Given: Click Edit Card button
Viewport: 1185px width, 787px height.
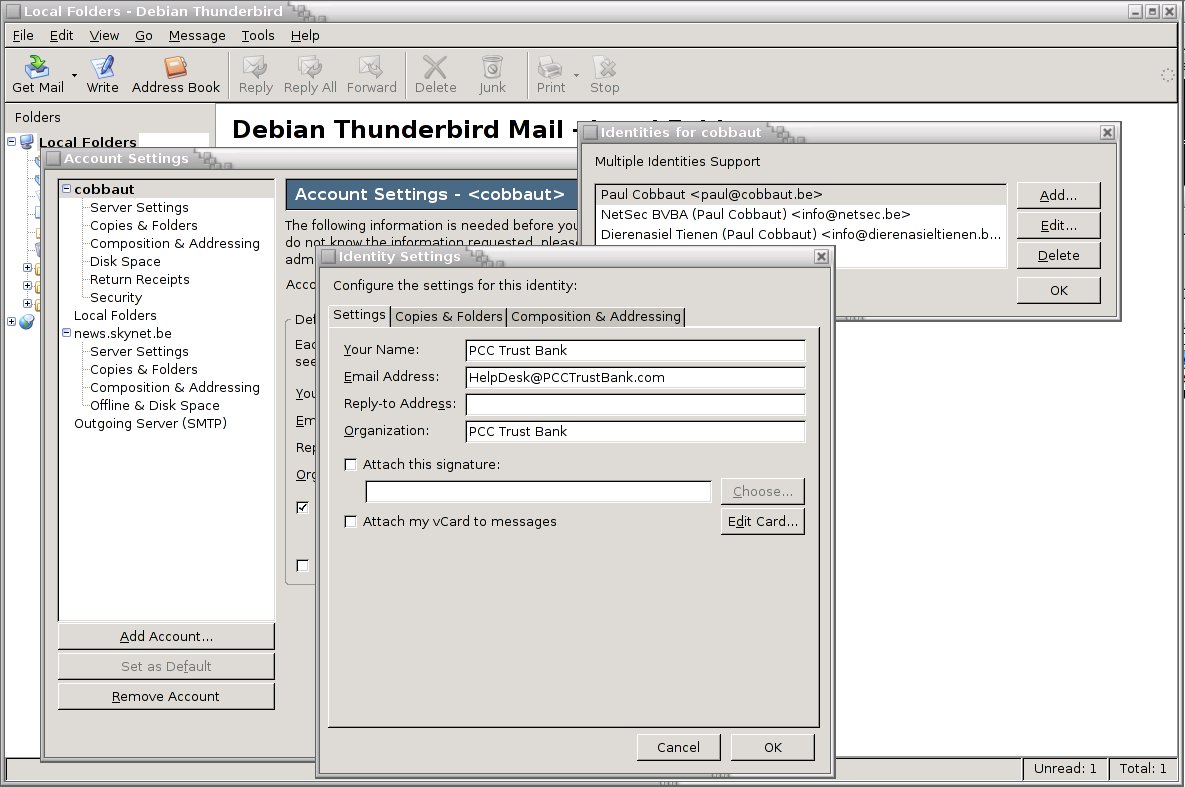Looking at the screenshot, I should click(763, 521).
